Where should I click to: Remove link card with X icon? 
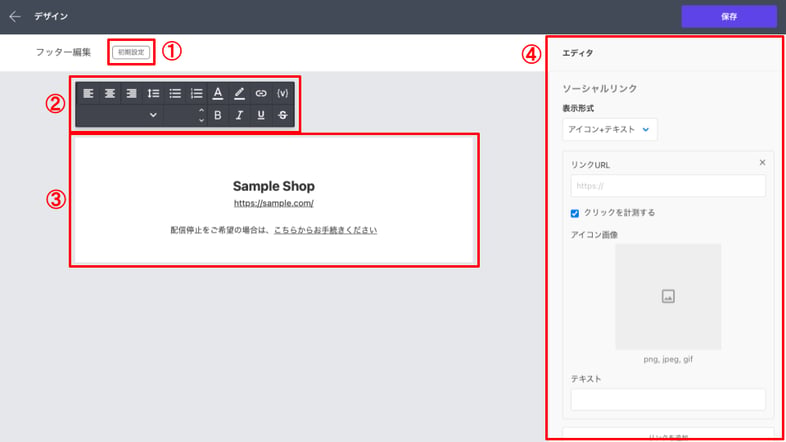coord(762,162)
